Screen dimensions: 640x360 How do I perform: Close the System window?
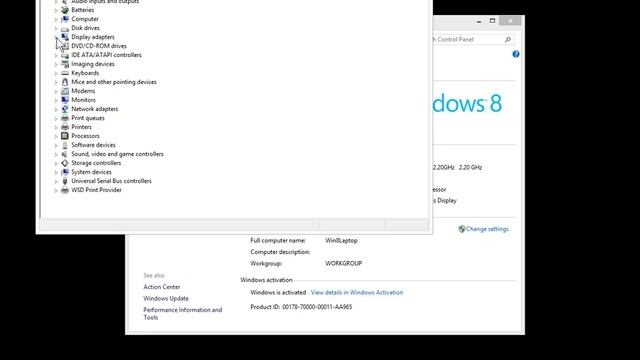(510, 21)
